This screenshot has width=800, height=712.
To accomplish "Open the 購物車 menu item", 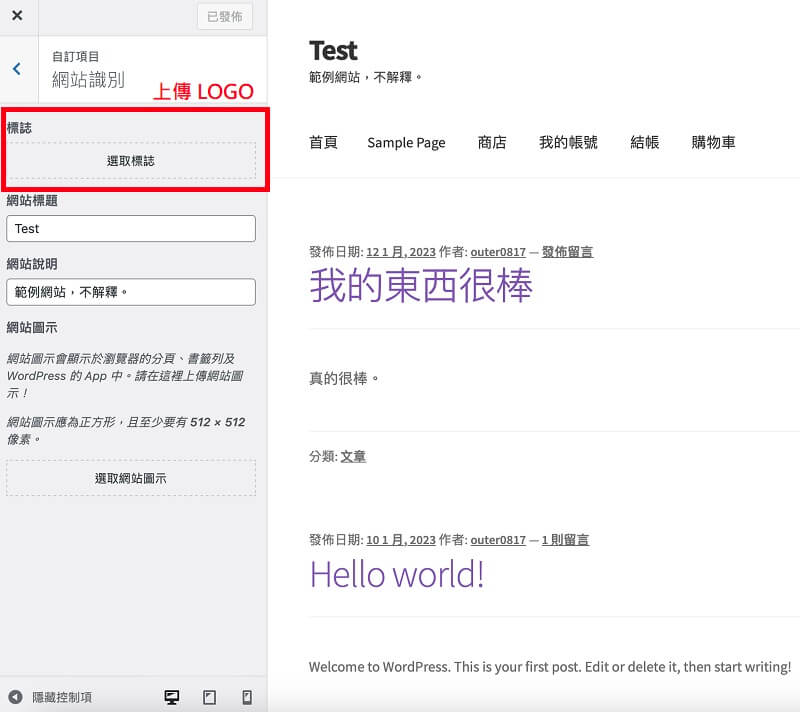I will [x=713, y=142].
